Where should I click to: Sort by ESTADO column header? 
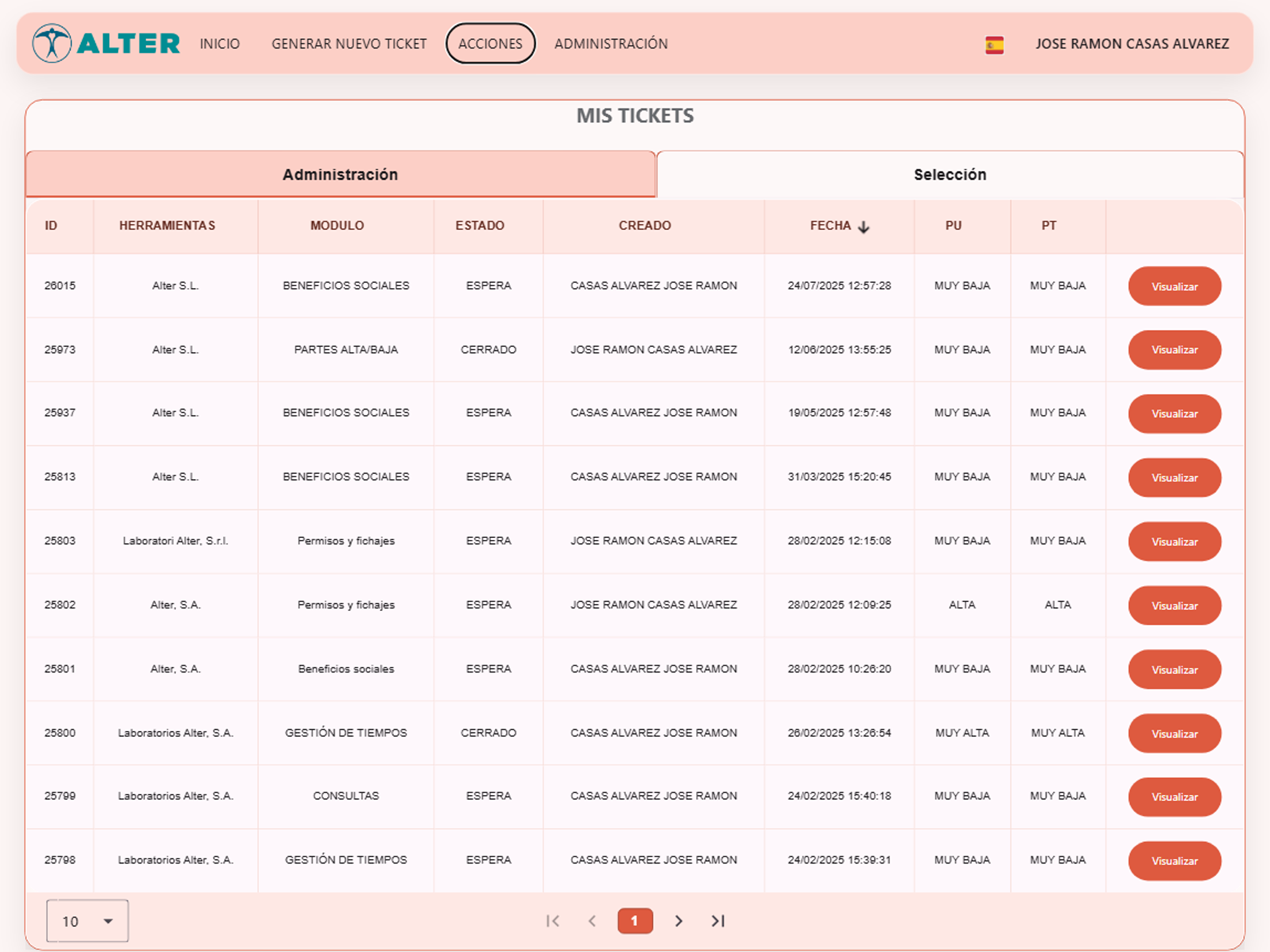coord(480,226)
